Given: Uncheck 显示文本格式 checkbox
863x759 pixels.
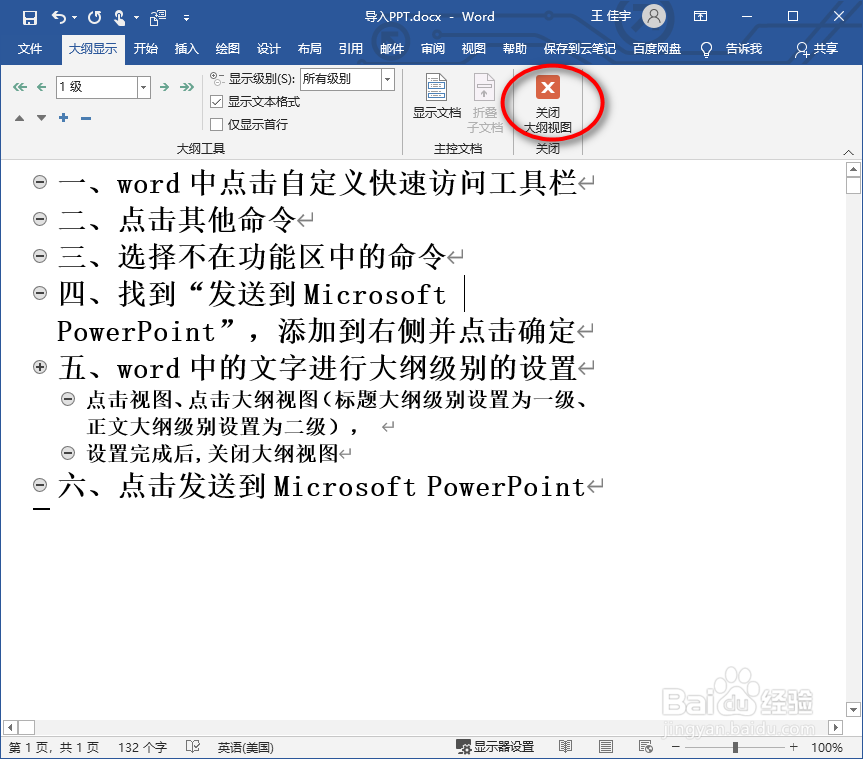Looking at the screenshot, I should [x=217, y=102].
